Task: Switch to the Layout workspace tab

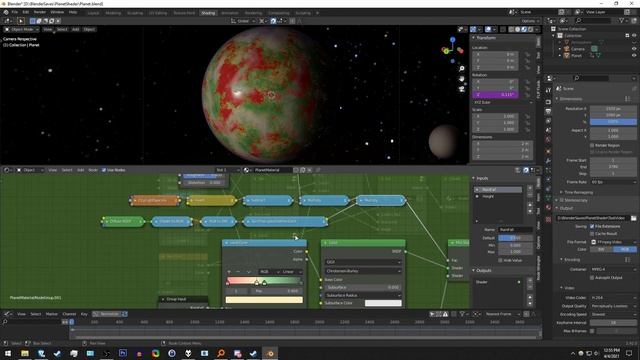Action: point(93,13)
